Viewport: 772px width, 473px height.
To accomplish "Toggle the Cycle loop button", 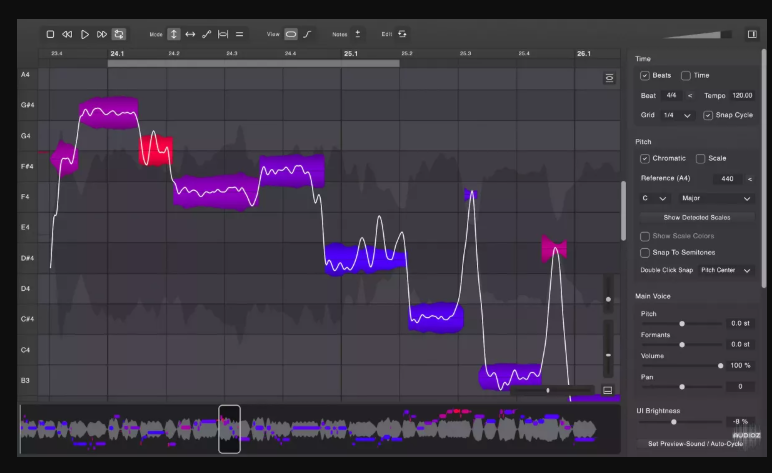I will point(119,34).
